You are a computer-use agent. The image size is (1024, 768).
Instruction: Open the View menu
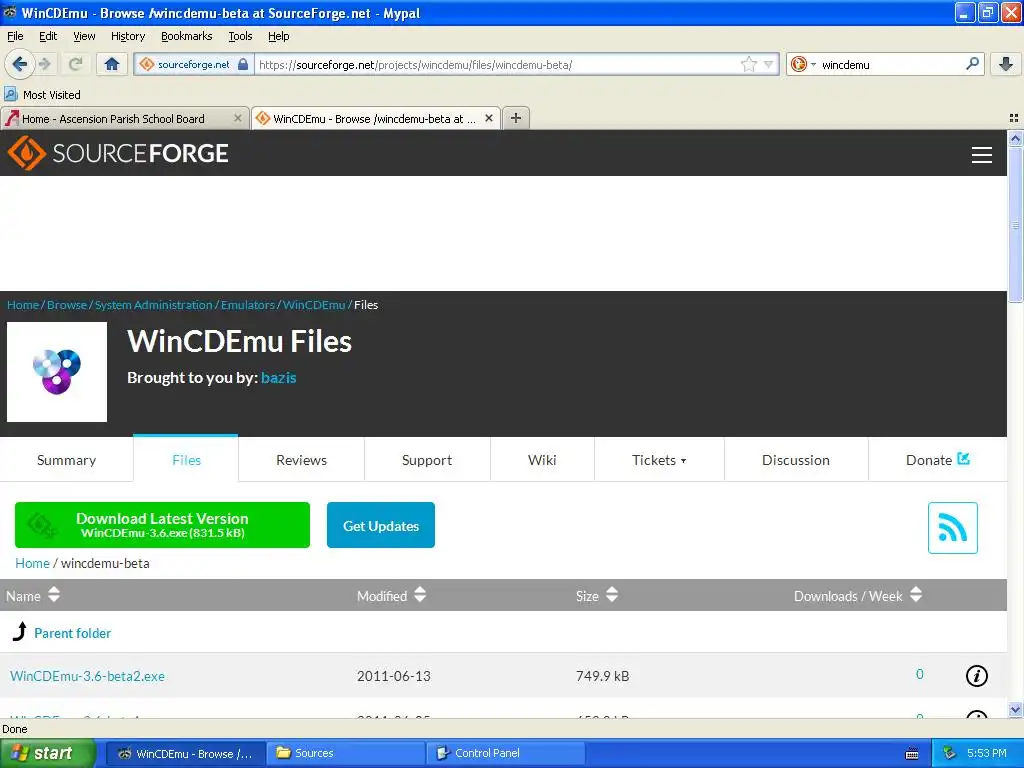tap(84, 36)
